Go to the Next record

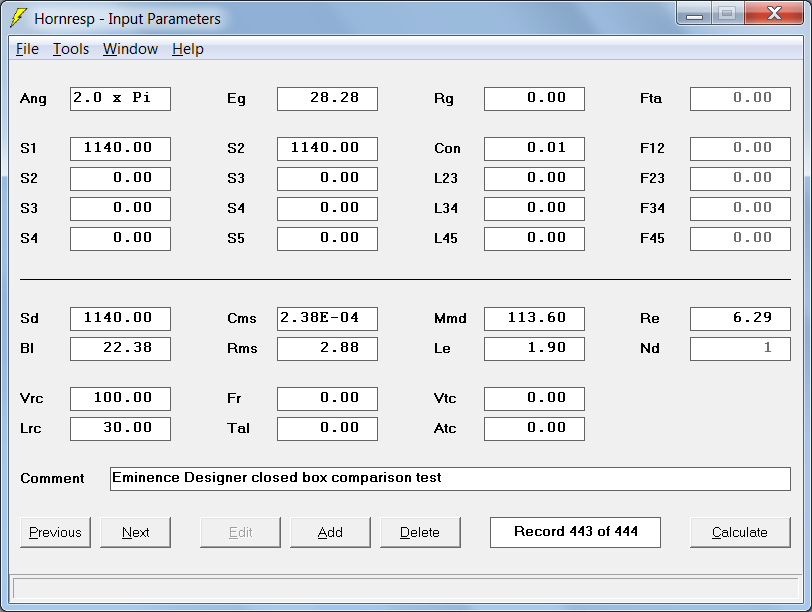[x=135, y=532]
